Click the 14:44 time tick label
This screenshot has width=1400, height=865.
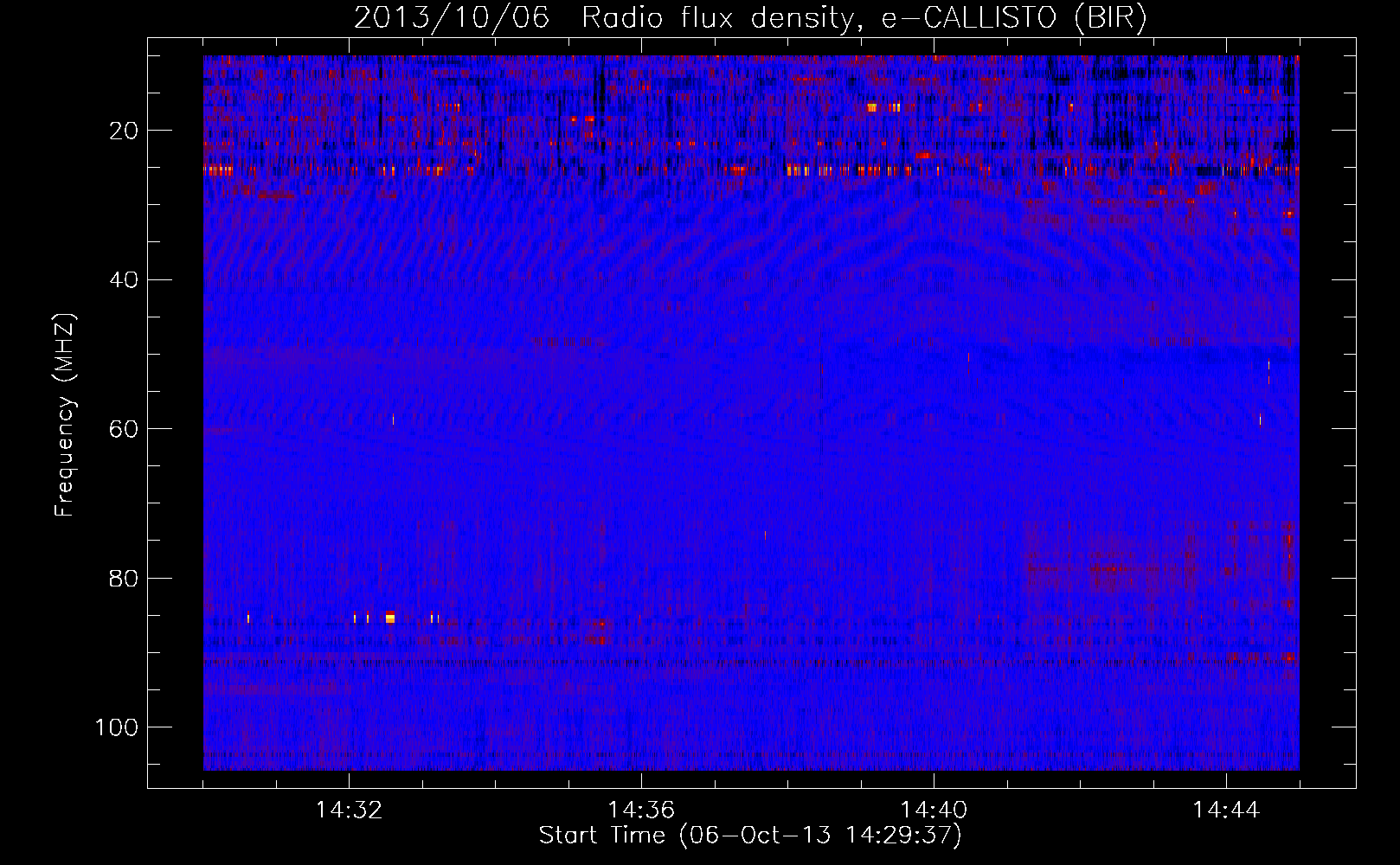(x=1226, y=811)
